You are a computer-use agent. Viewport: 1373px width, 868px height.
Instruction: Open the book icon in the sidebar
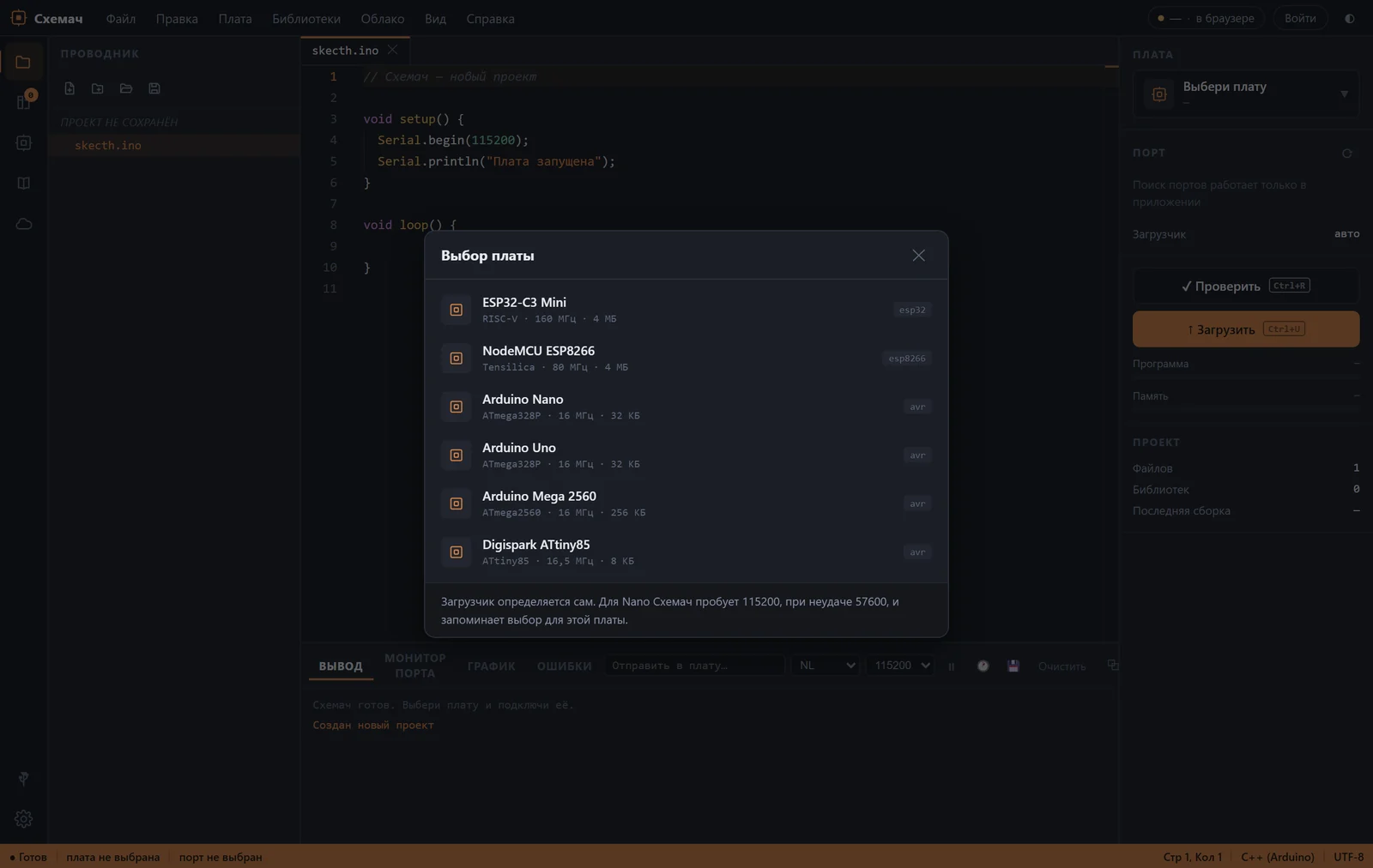(x=23, y=184)
